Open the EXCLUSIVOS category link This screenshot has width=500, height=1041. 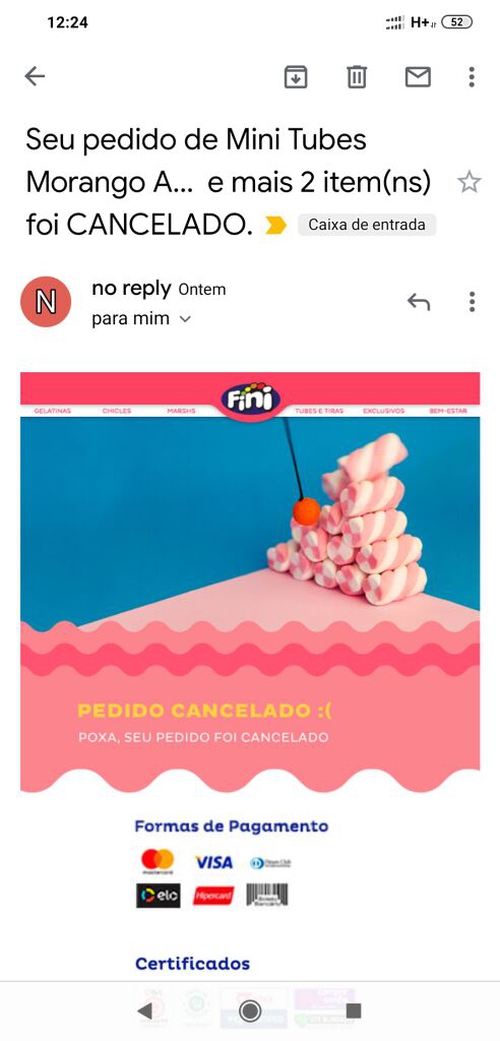point(384,411)
